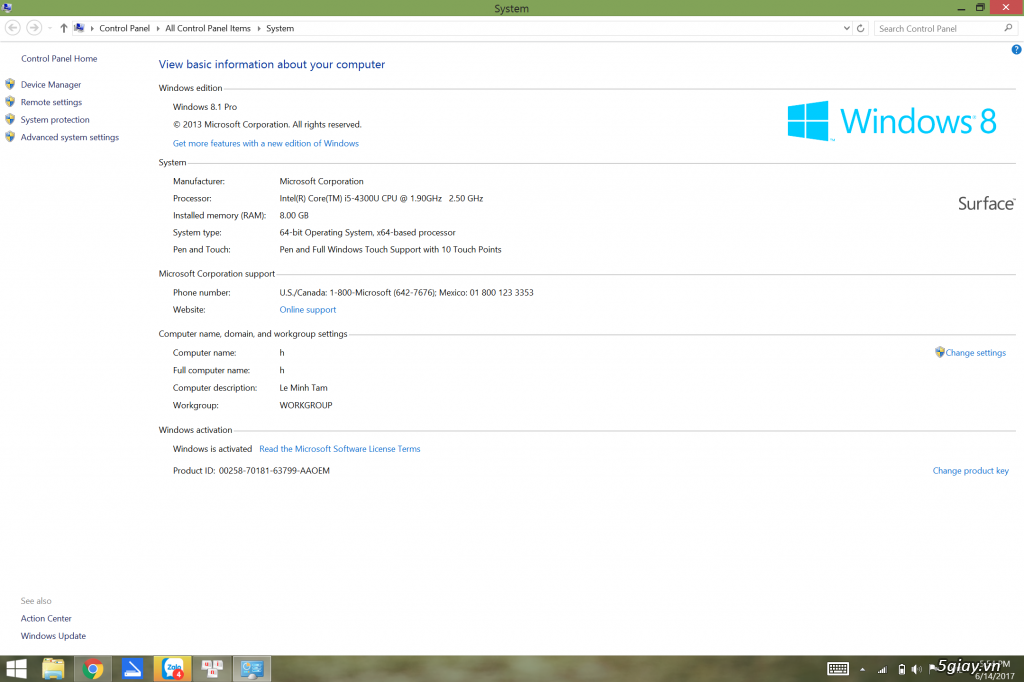Click the volume speaker tray icon
The width and height of the screenshot is (1024, 682).
pyautogui.click(x=916, y=670)
